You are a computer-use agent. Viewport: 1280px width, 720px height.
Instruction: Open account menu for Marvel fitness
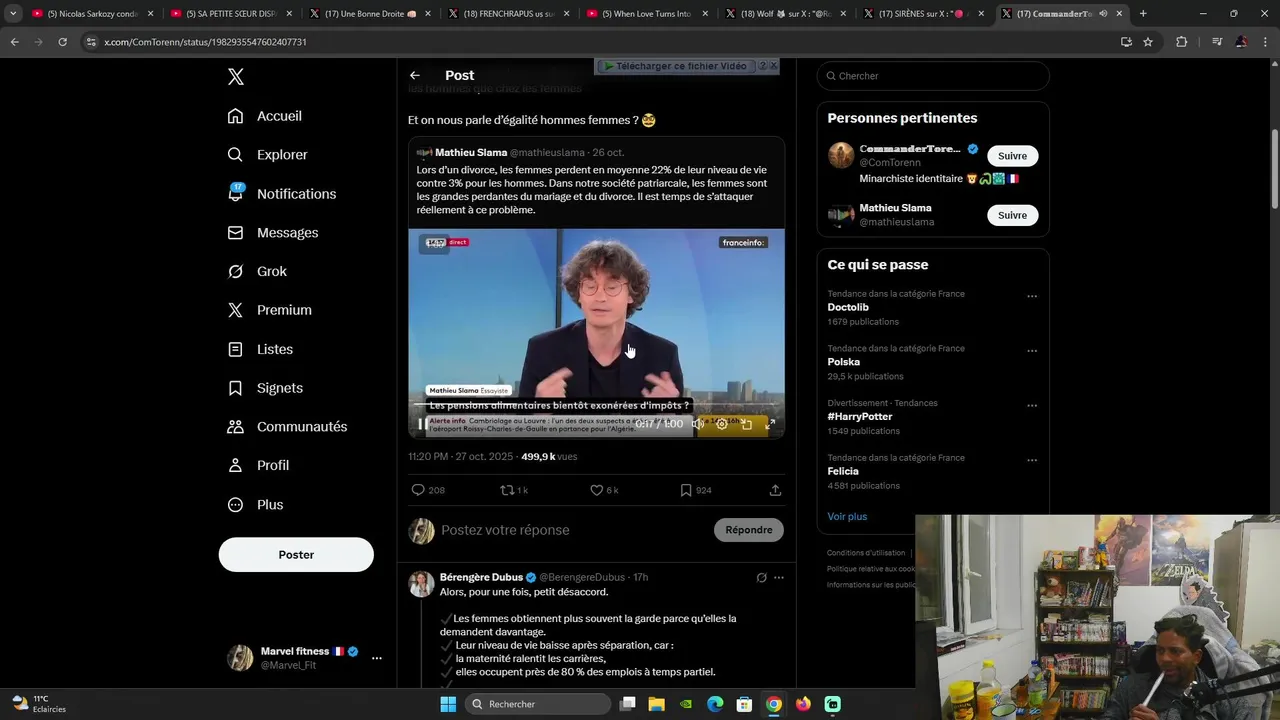(x=376, y=658)
